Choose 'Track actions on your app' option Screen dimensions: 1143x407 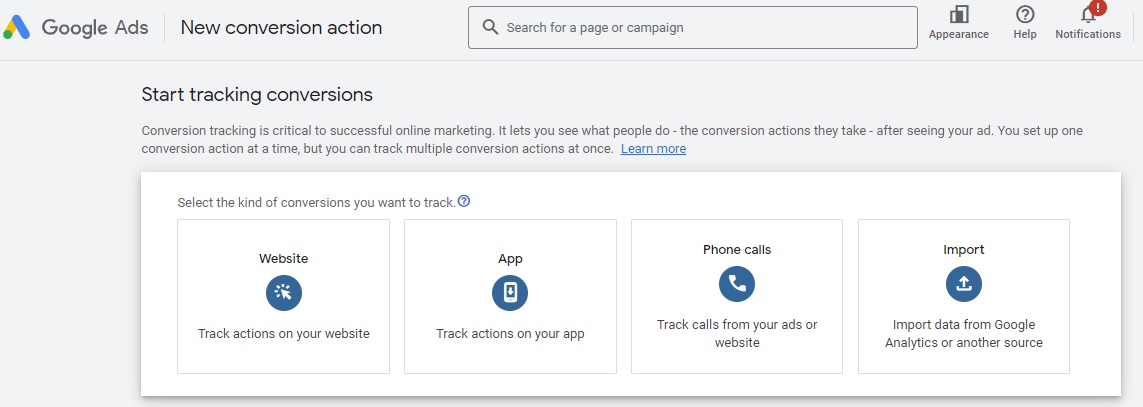[510, 334]
